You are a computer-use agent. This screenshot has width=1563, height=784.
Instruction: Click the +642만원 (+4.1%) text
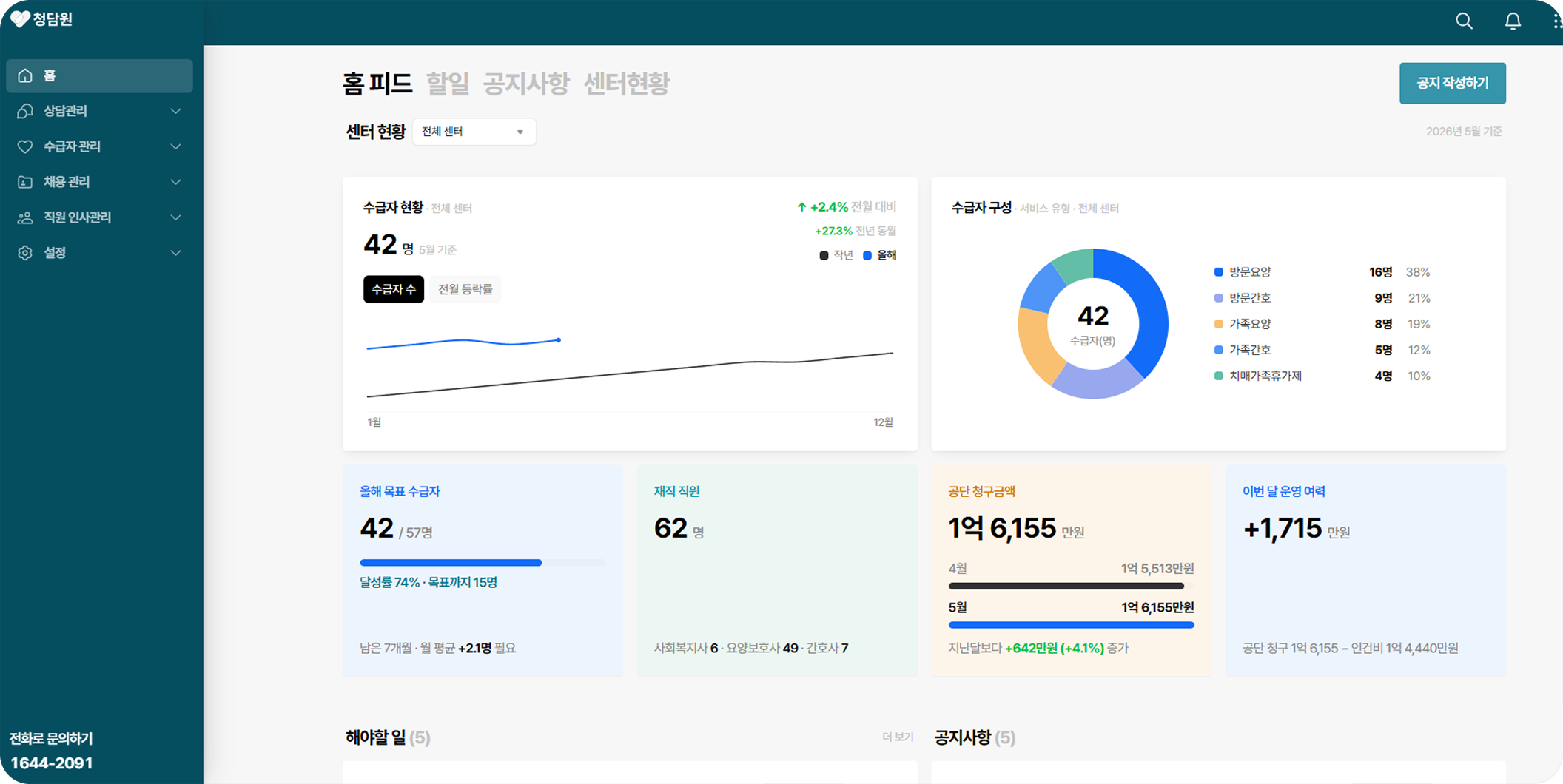tap(1054, 648)
